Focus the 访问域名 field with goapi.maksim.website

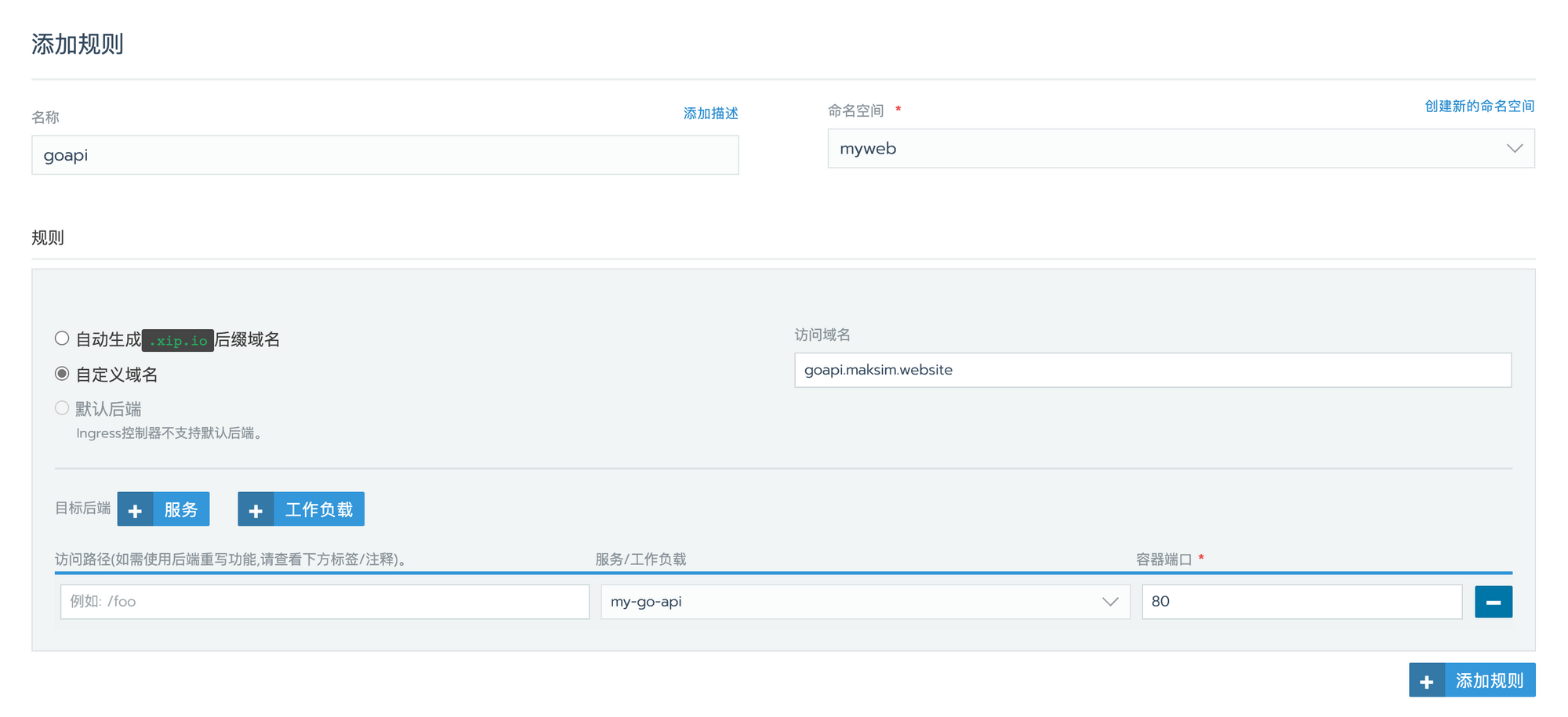(1152, 370)
